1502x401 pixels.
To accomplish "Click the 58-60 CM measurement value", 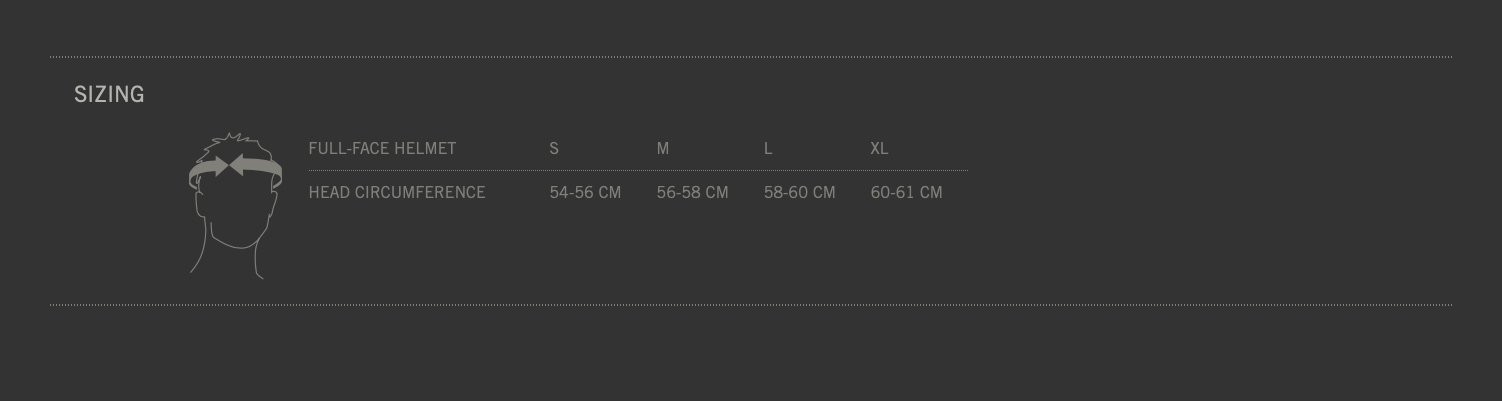I will click(x=799, y=192).
